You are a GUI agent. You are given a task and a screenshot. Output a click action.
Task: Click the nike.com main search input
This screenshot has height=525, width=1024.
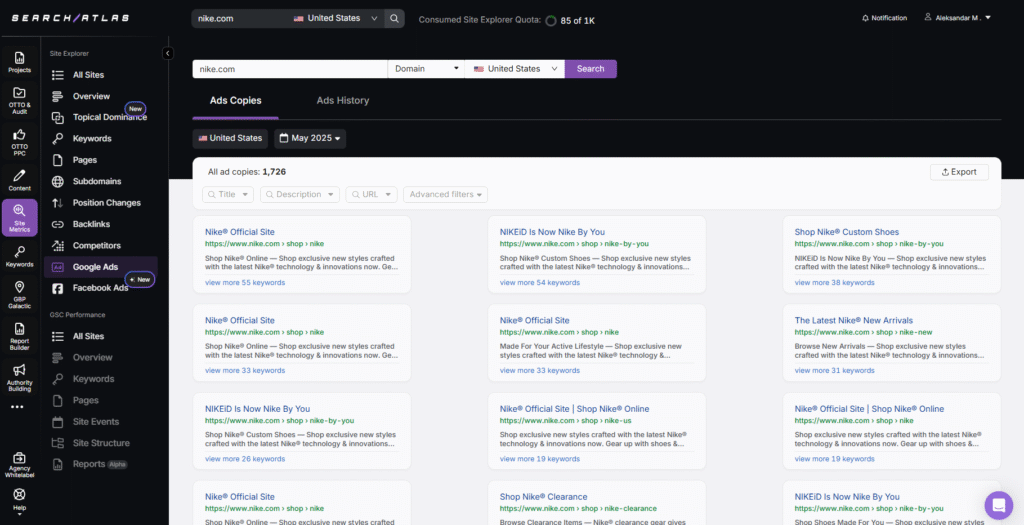pos(290,69)
